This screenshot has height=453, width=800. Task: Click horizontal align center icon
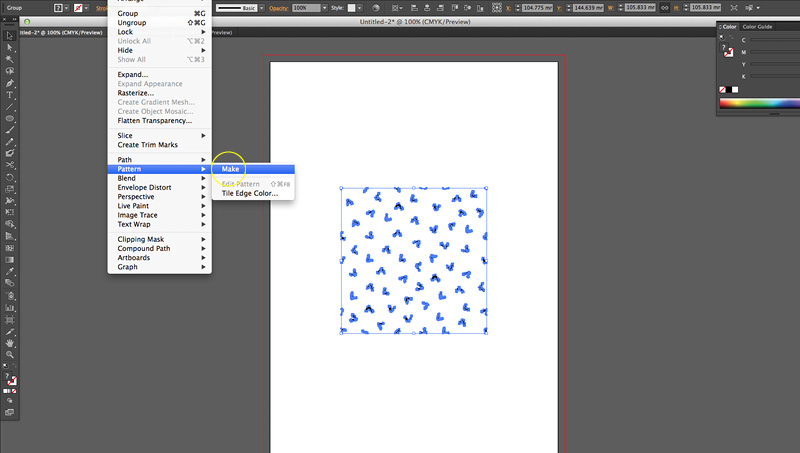pyautogui.click(x=427, y=8)
